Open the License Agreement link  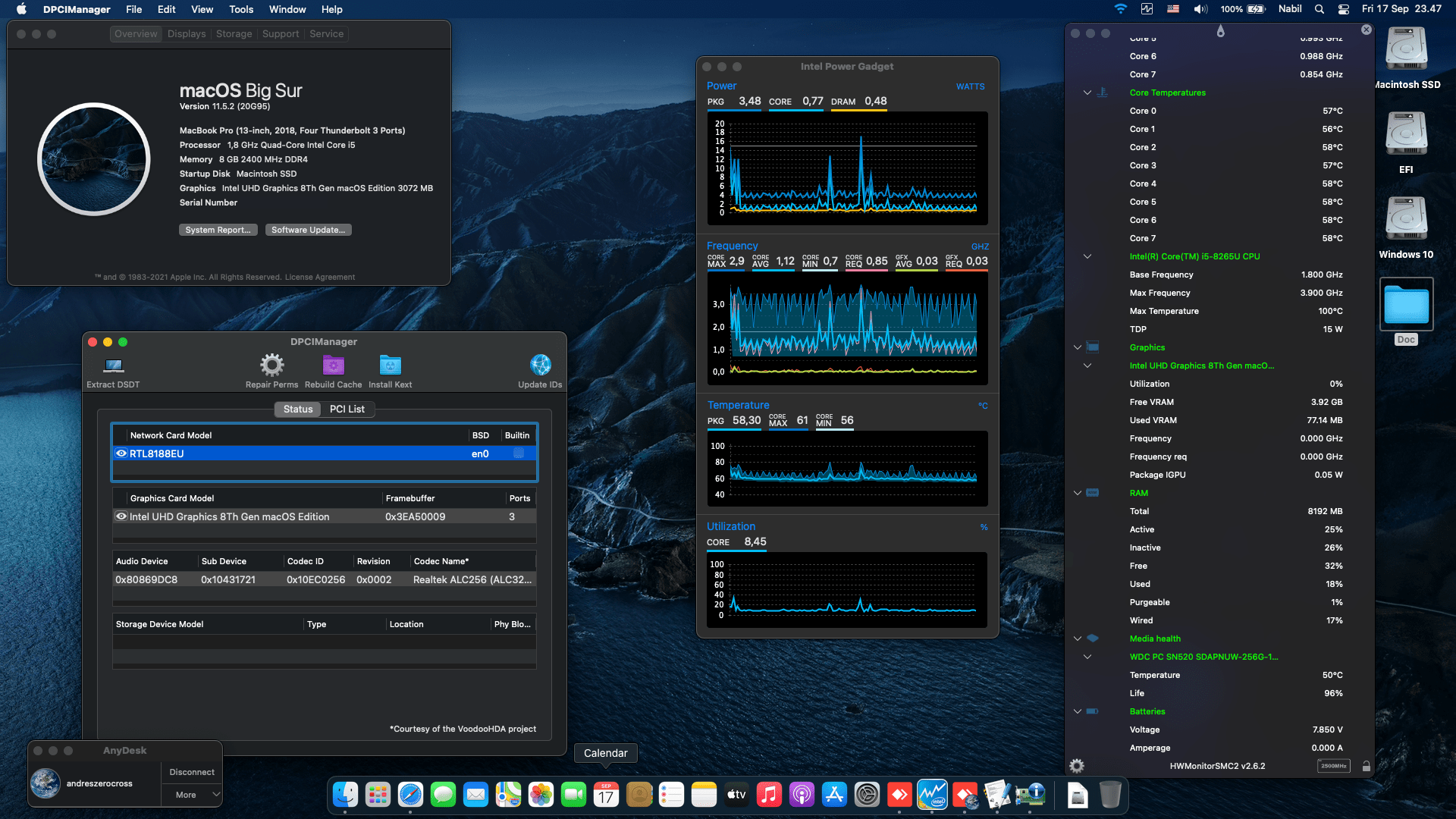319,277
